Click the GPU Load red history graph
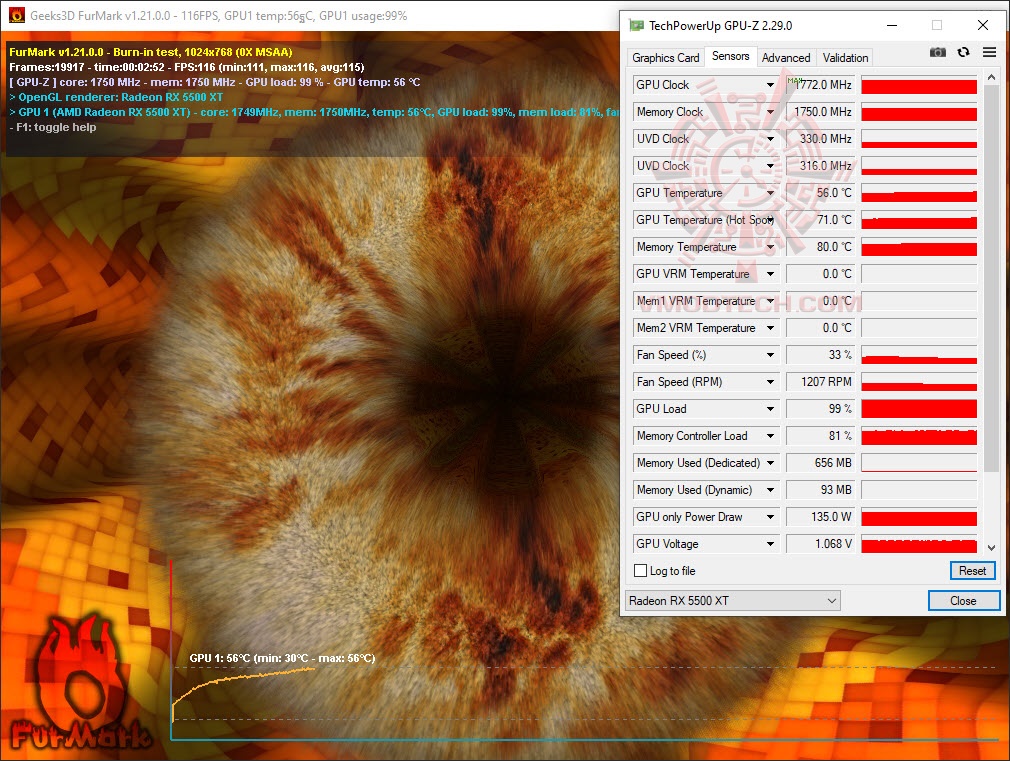This screenshot has width=1010, height=761. (x=919, y=409)
